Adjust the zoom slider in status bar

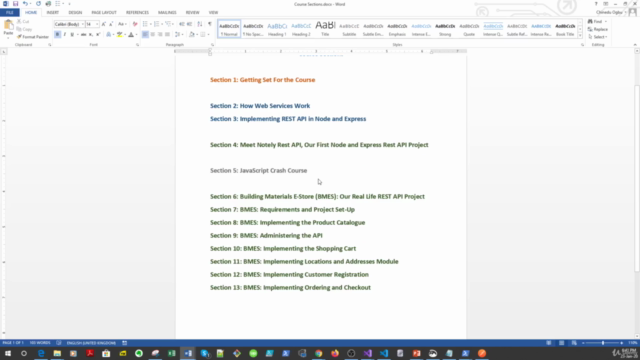point(603,343)
